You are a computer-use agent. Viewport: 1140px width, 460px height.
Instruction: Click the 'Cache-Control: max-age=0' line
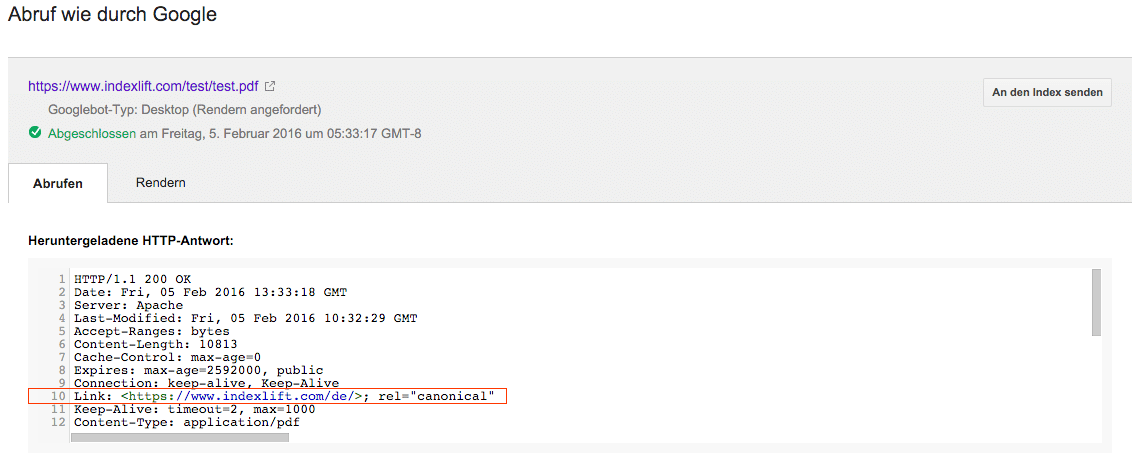point(167,357)
